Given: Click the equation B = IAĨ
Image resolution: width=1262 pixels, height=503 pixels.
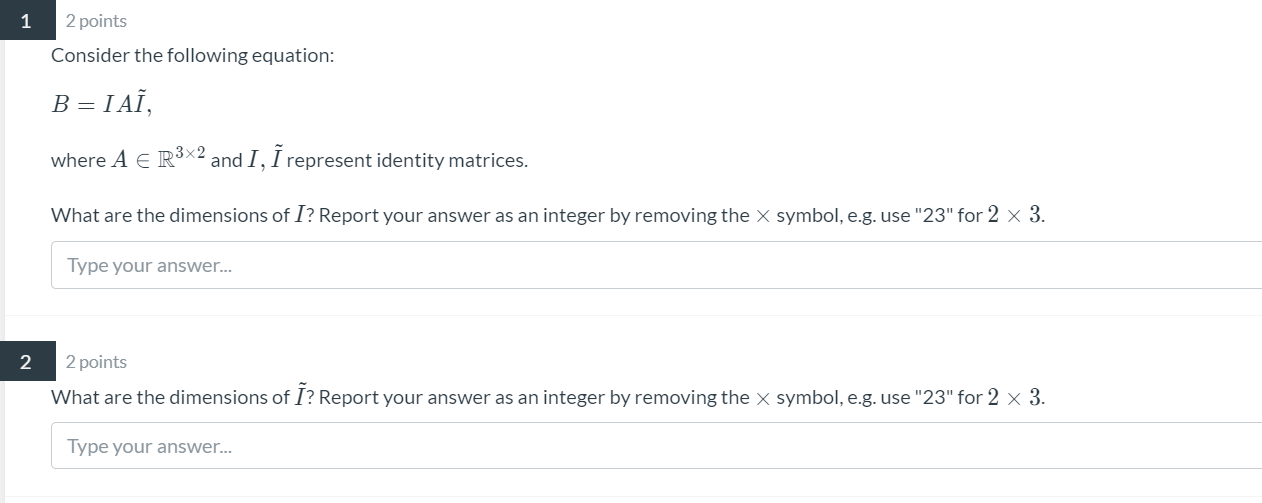Looking at the screenshot, I should [101, 105].
